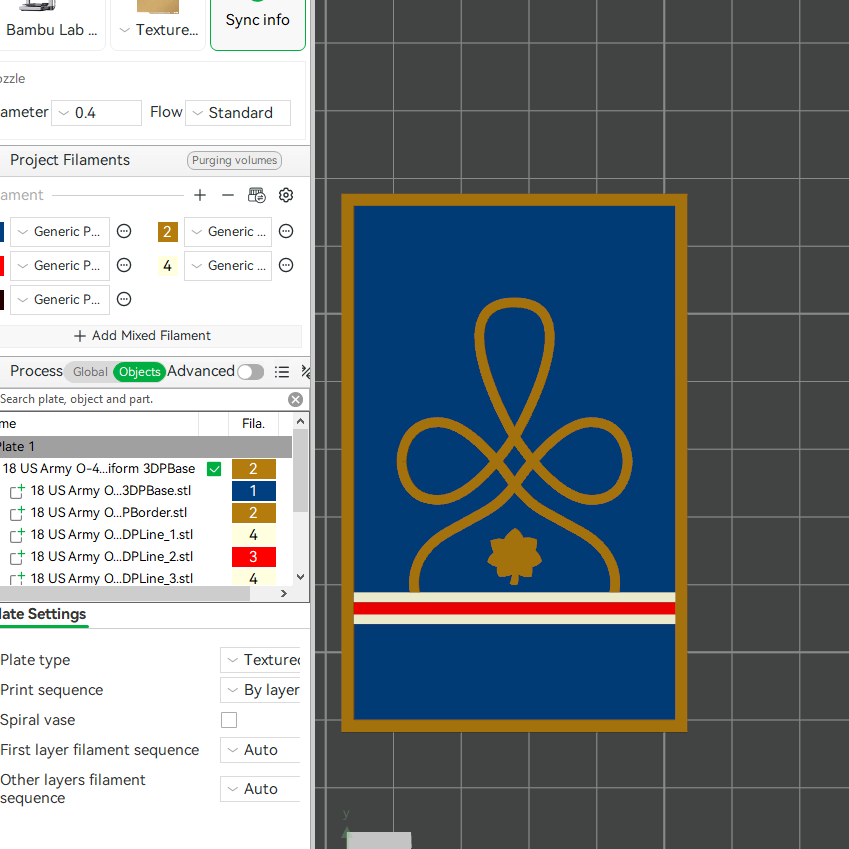The height and width of the screenshot is (849, 849).
Task: Edit filament 2 preset via ellipsis icon
Action: (286, 232)
